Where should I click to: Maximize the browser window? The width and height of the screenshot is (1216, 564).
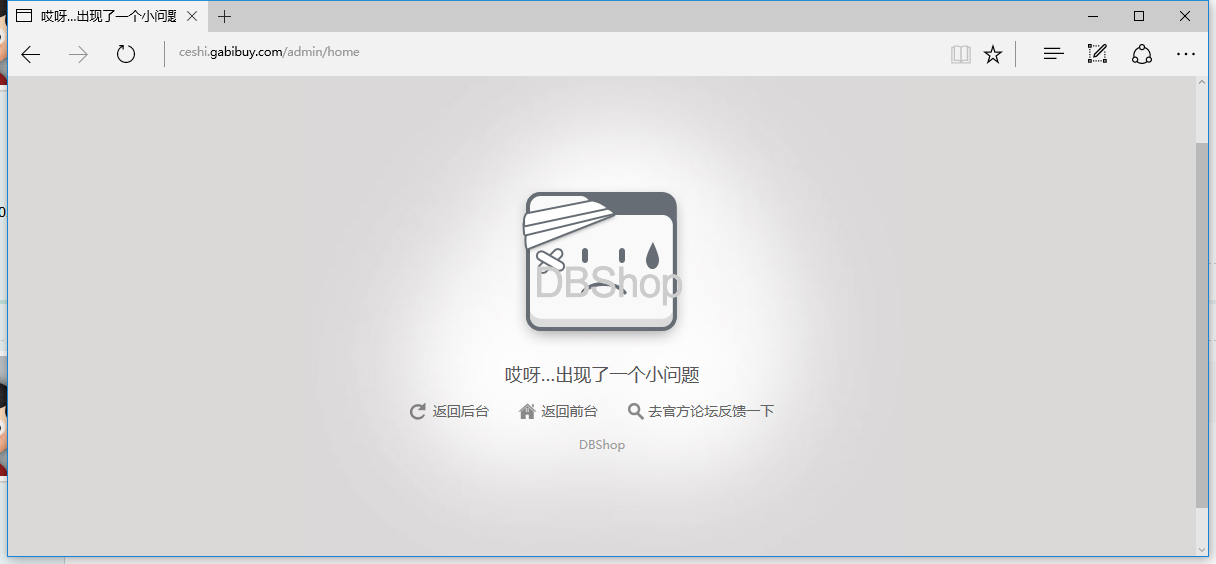click(1139, 16)
